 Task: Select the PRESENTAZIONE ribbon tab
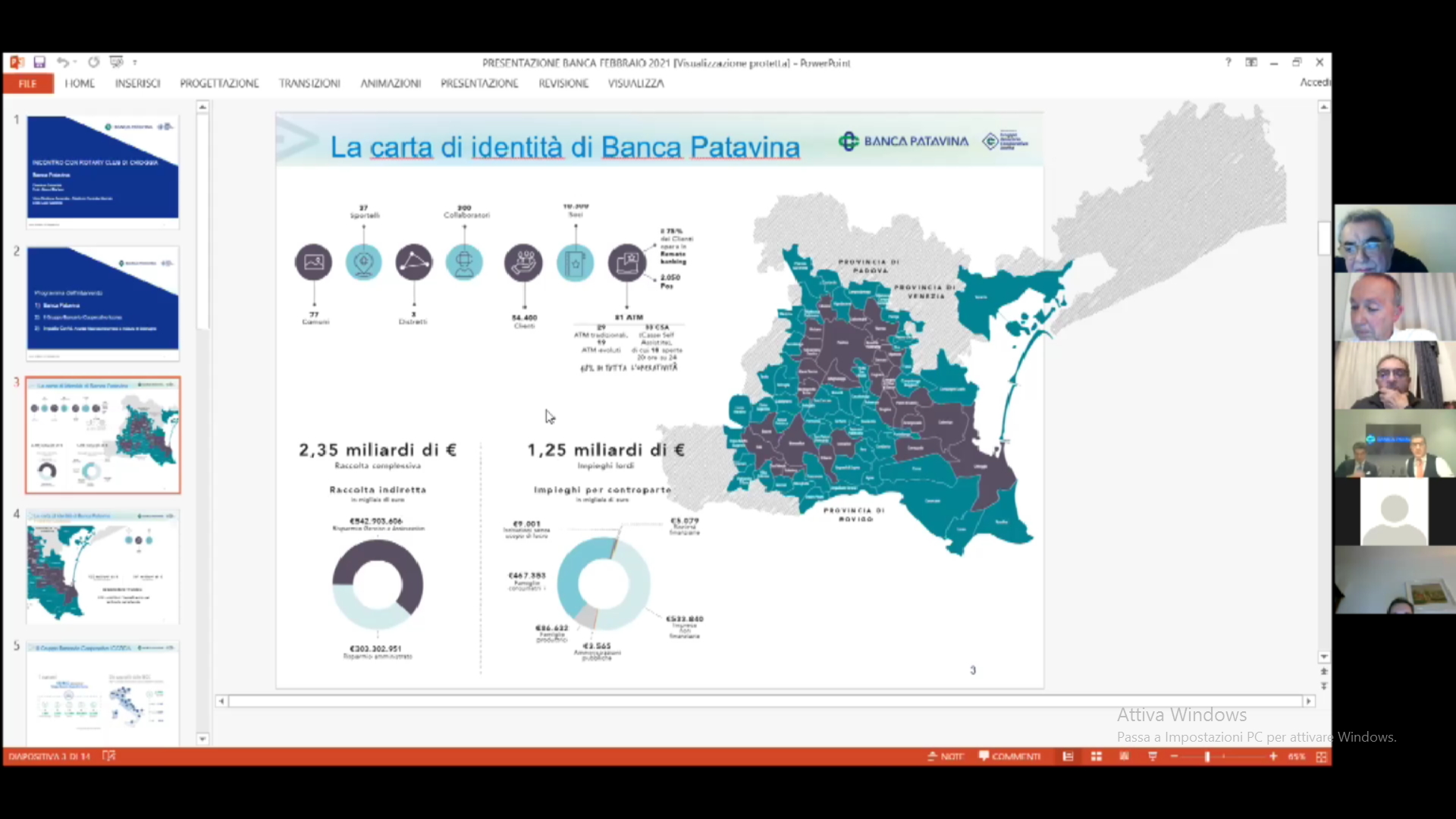pyautogui.click(x=479, y=83)
